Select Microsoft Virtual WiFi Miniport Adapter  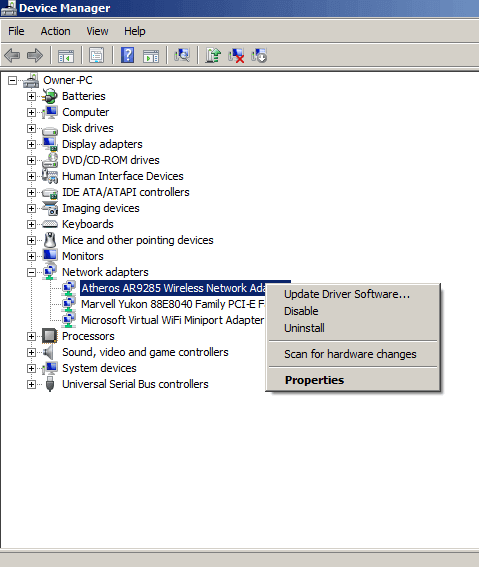[172, 320]
